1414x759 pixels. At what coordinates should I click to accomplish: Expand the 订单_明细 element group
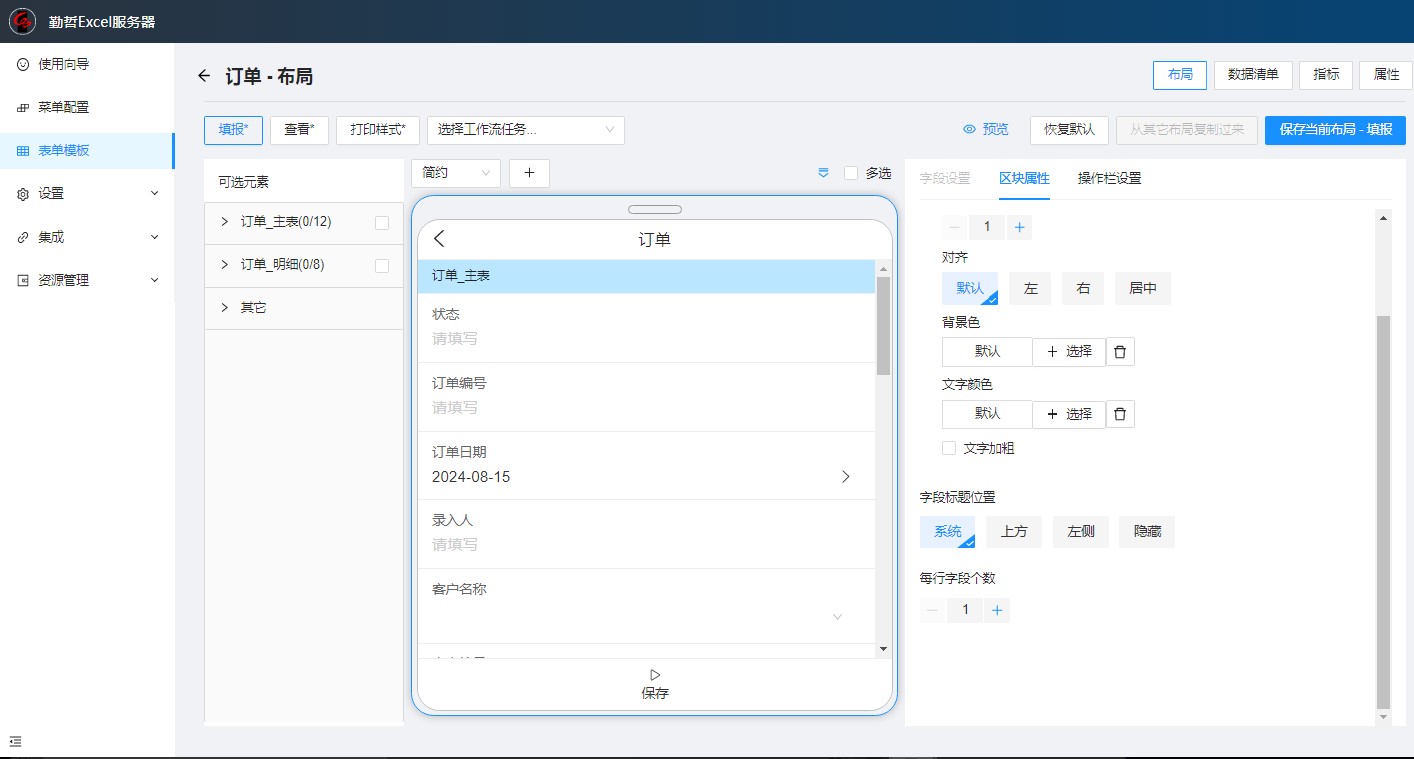pos(225,265)
